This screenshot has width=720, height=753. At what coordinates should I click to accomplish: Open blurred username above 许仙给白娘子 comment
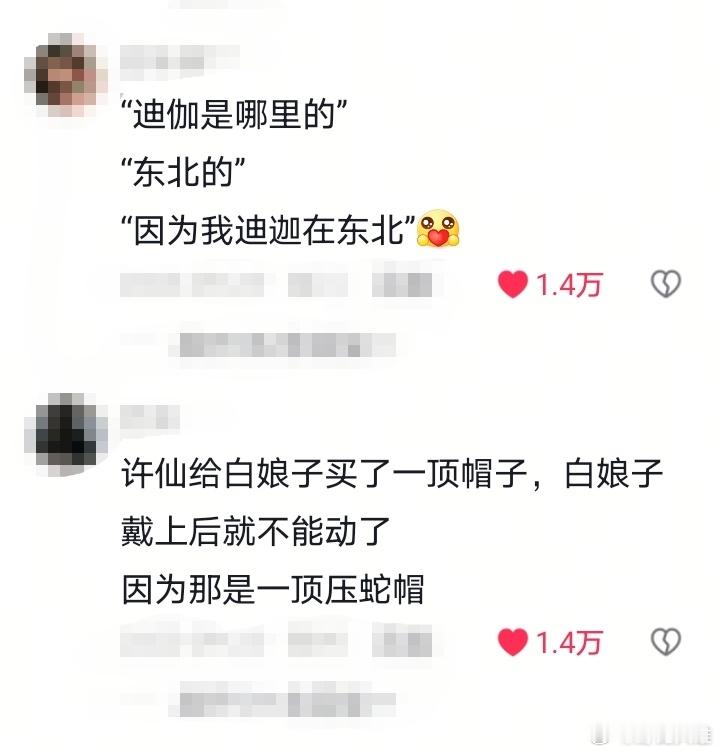pos(150,417)
